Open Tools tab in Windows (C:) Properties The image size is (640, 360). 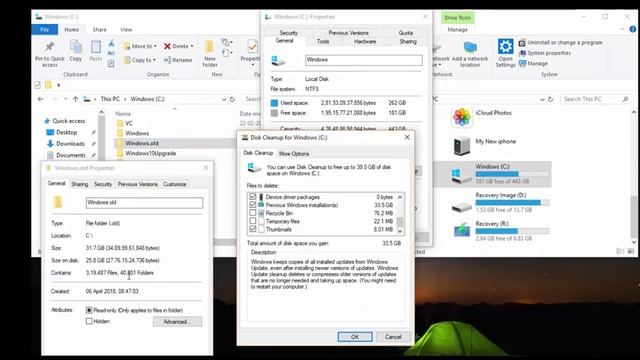pyautogui.click(x=323, y=41)
